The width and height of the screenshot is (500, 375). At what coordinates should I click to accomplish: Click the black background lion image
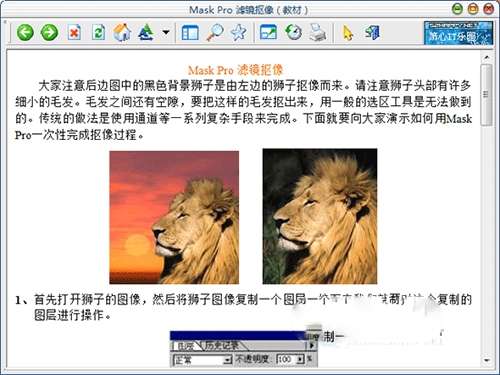[x=320, y=216]
